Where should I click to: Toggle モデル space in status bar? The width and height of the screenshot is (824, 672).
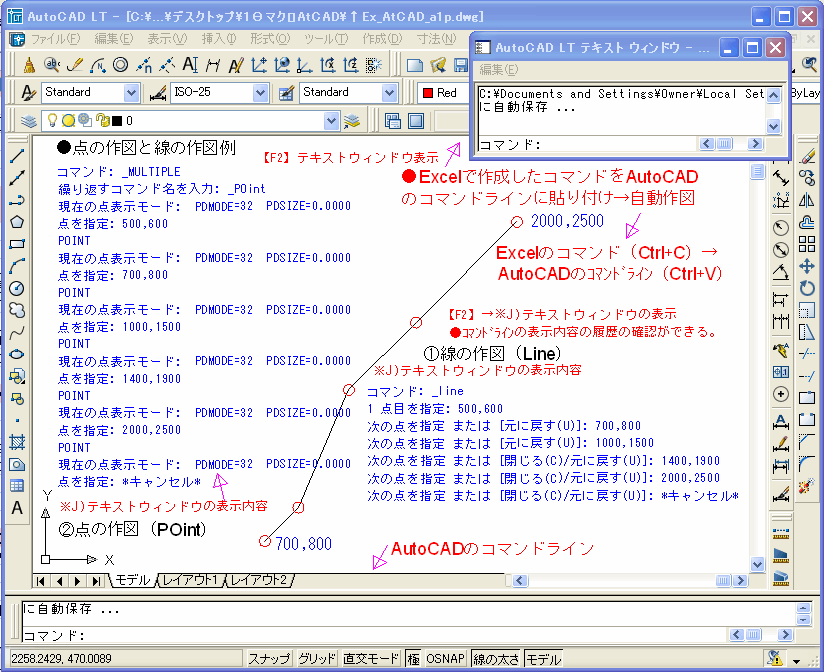tap(543, 659)
